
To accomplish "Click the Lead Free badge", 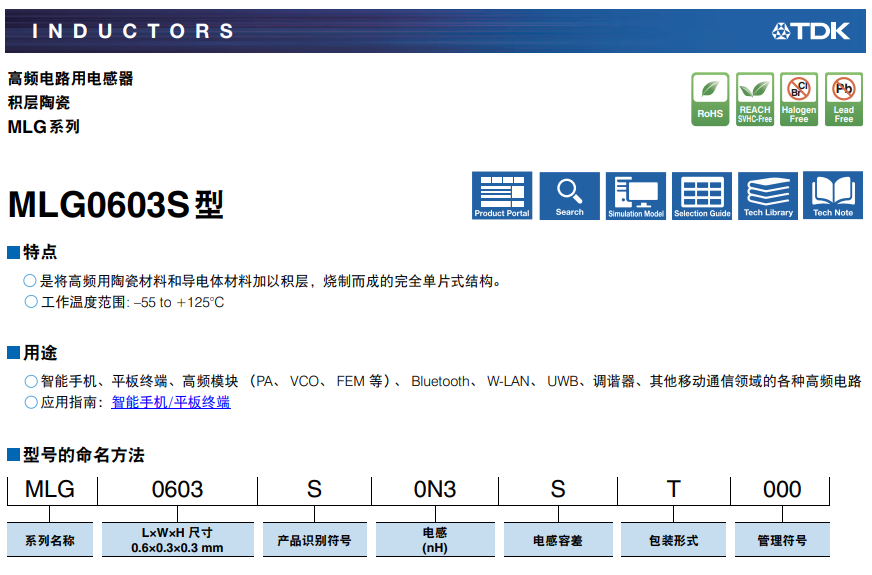I will tap(844, 99).
